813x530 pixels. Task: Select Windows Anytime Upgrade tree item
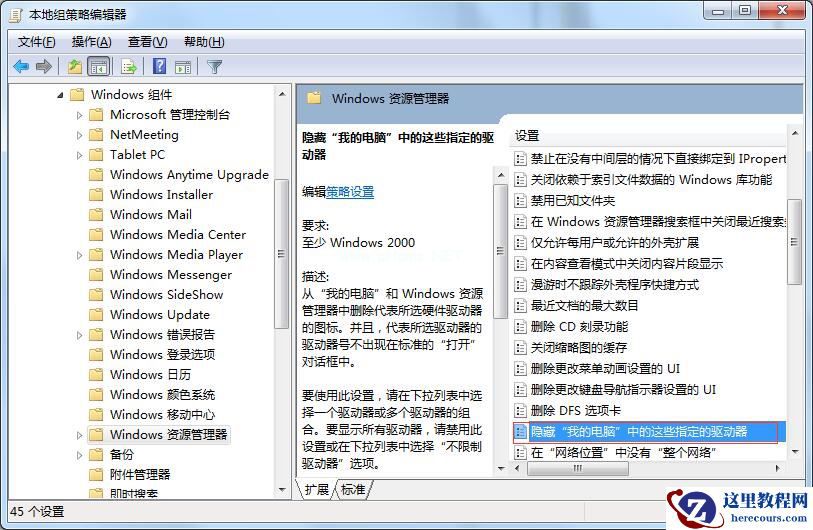pyautogui.click(x=189, y=175)
